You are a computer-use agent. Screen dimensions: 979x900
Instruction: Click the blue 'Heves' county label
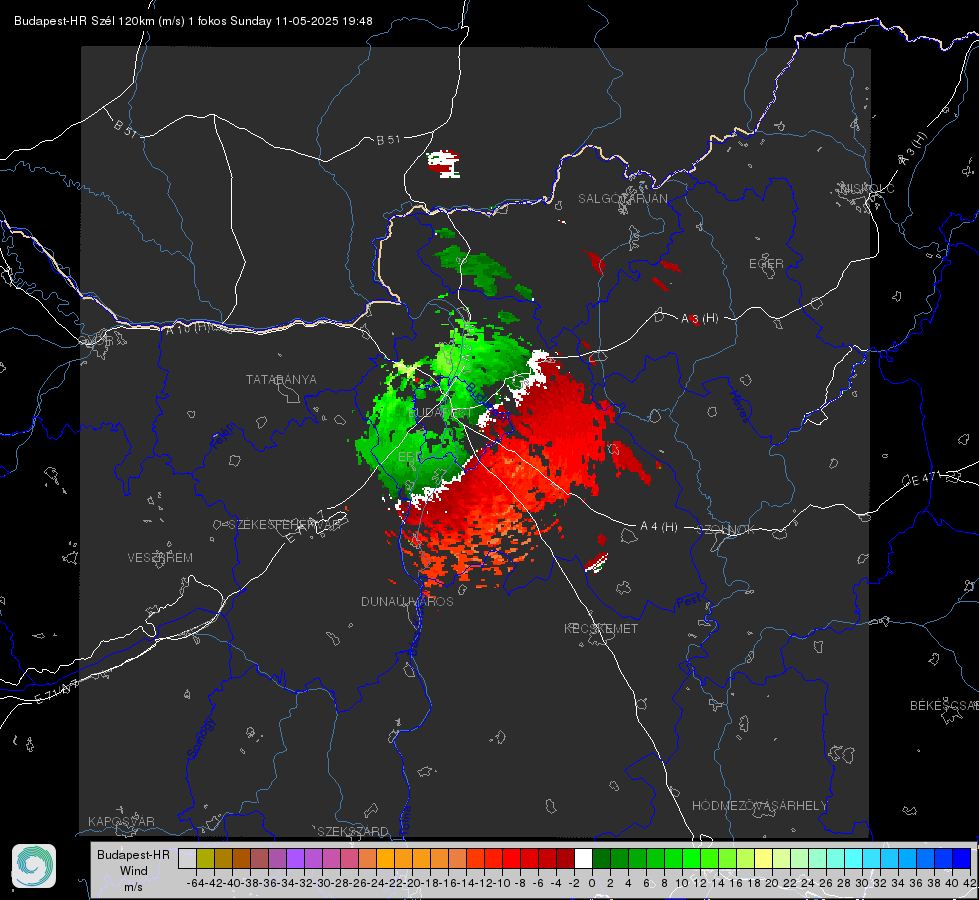(739, 406)
